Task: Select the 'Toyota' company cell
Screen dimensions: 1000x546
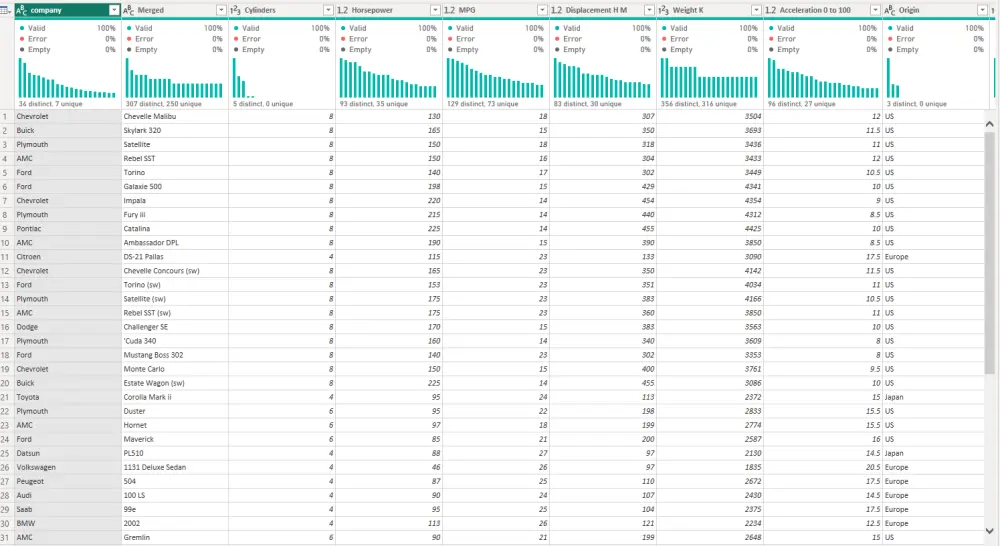Action: point(68,397)
